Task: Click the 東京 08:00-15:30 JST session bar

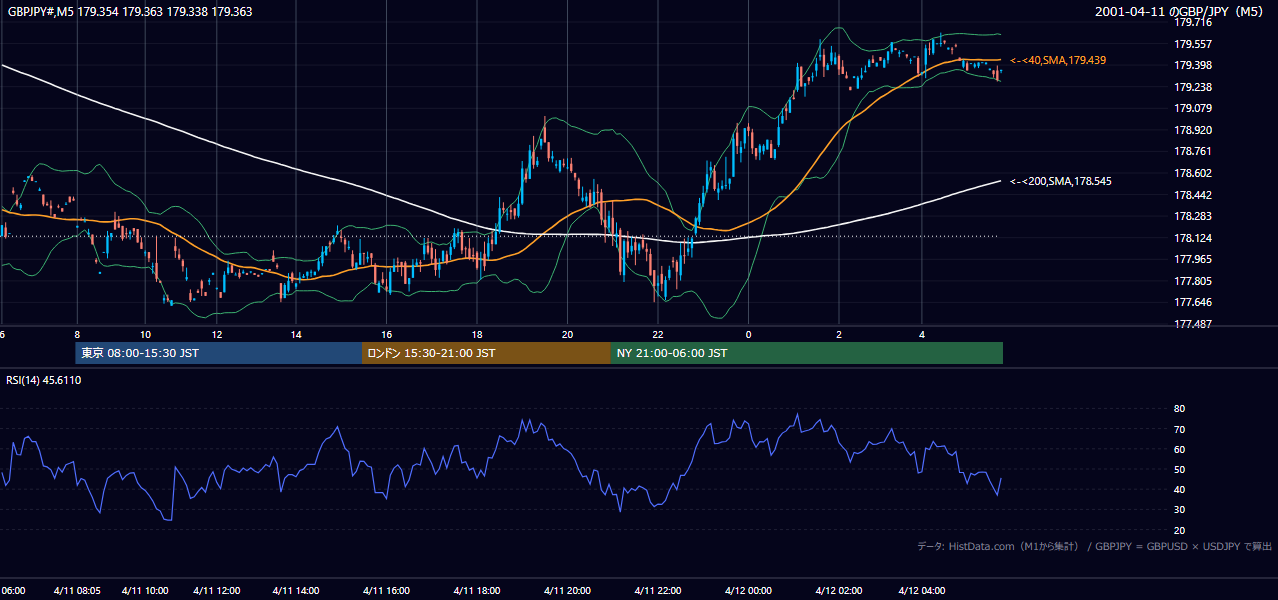Action: coord(218,353)
